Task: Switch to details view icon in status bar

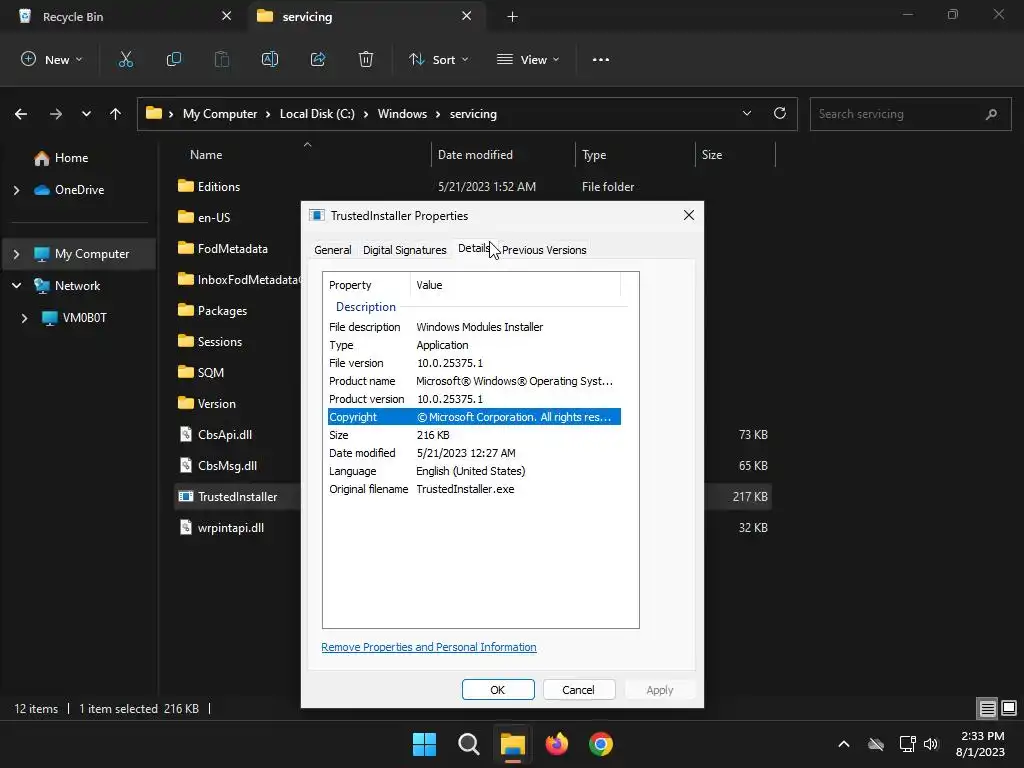Action: click(x=987, y=708)
